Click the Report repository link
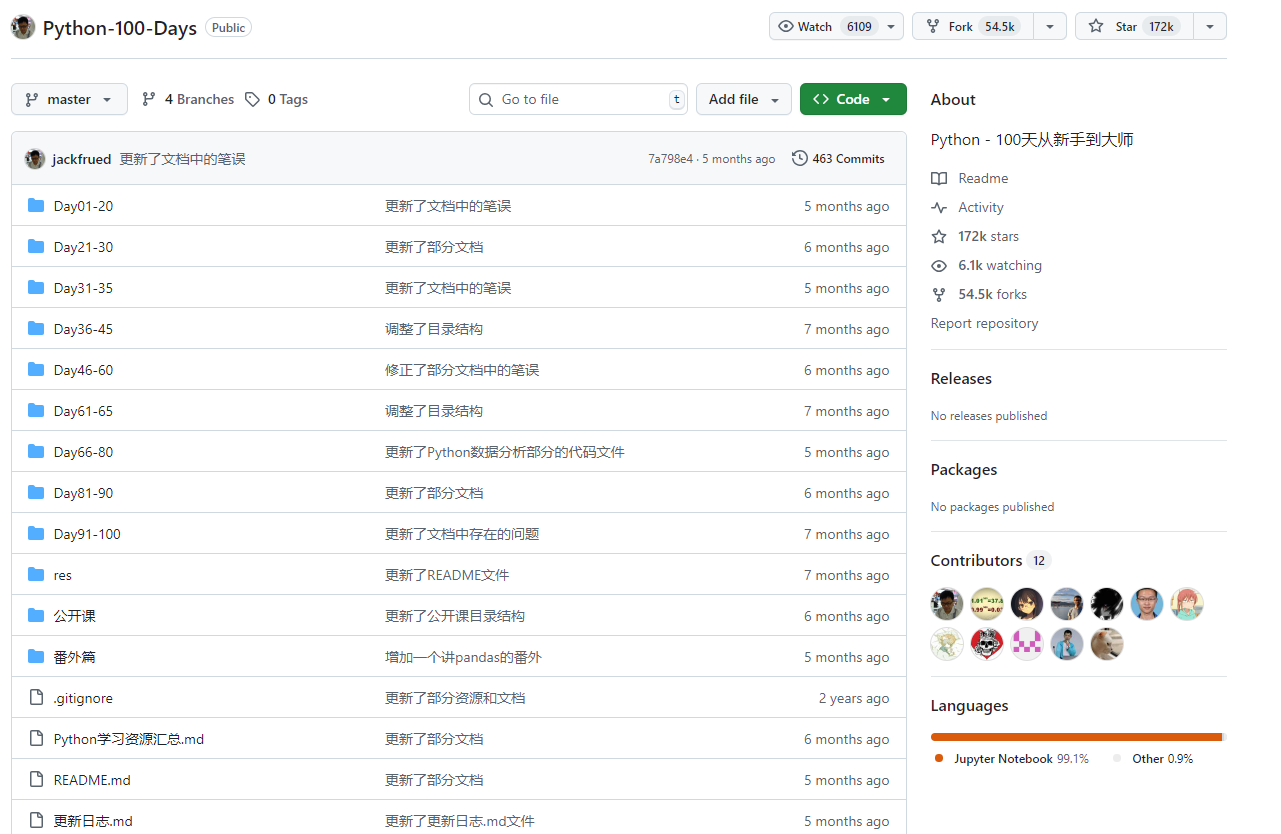 pyautogui.click(x=984, y=323)
